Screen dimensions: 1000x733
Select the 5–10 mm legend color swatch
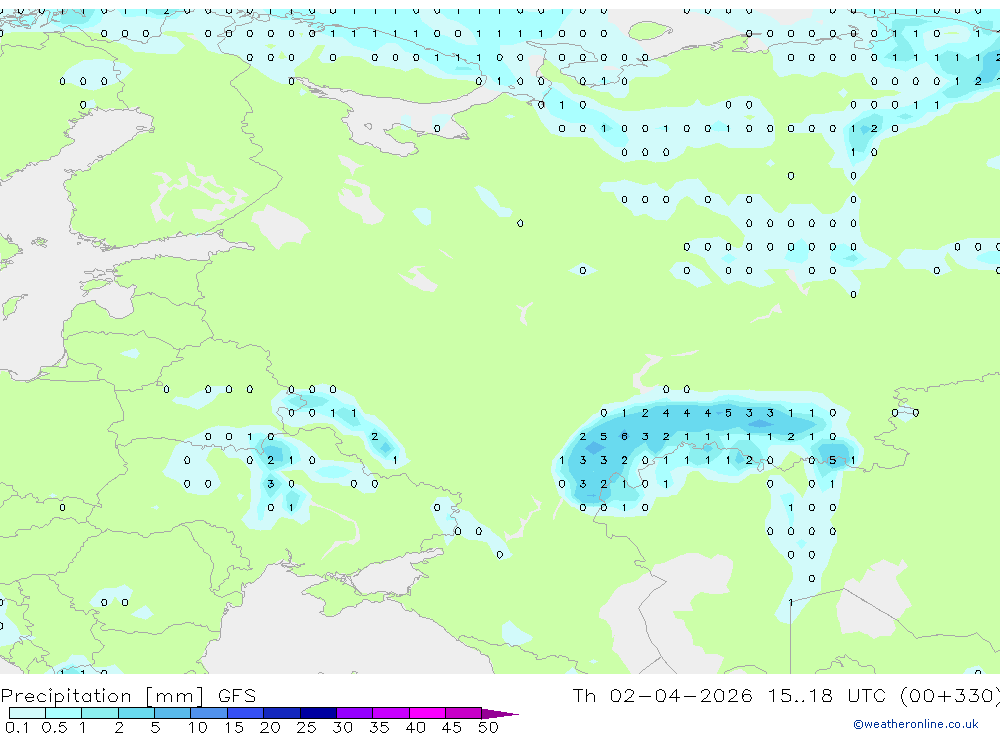172,713
